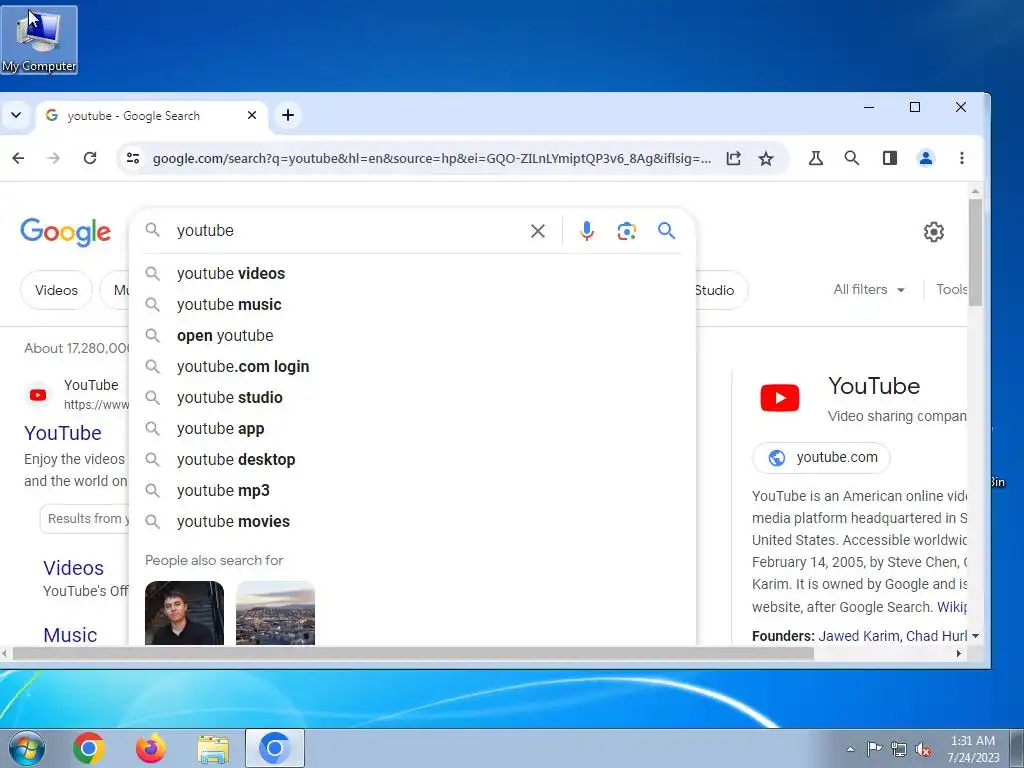The height and width of the screenshot is (768, 1024).
Task: Launch Google Chrome from taskbar
Action: coord(89,748)
